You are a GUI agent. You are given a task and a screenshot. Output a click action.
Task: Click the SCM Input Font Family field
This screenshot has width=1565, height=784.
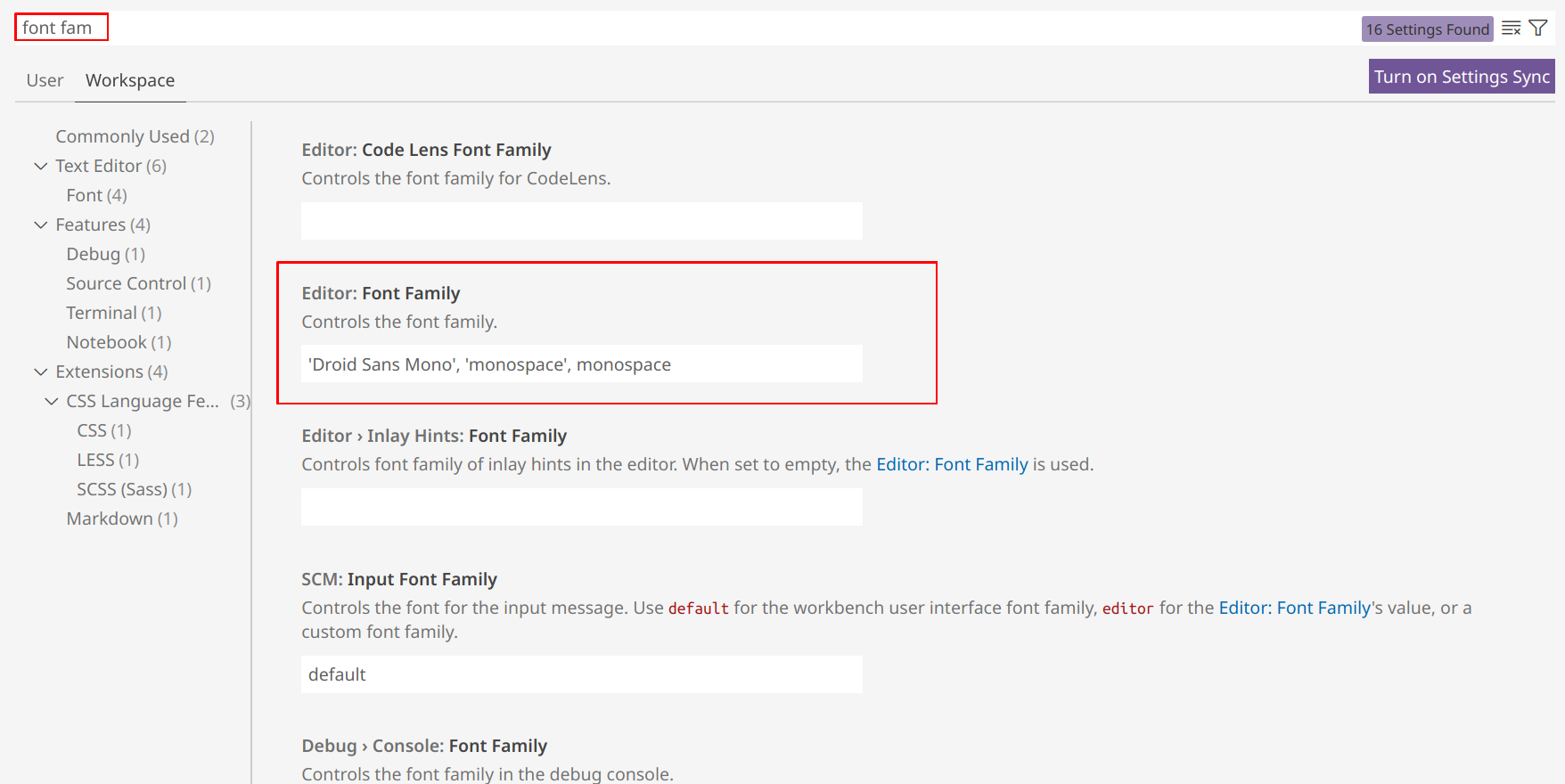coord(581,674)
